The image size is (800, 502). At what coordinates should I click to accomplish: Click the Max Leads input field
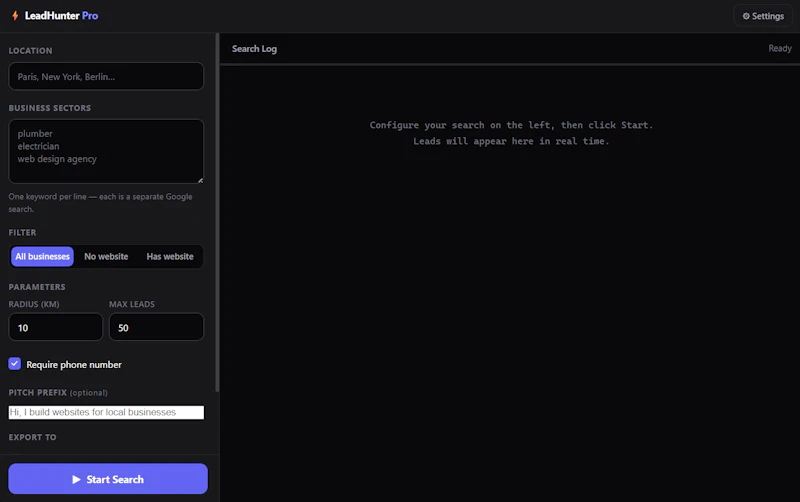coord(156,327)
